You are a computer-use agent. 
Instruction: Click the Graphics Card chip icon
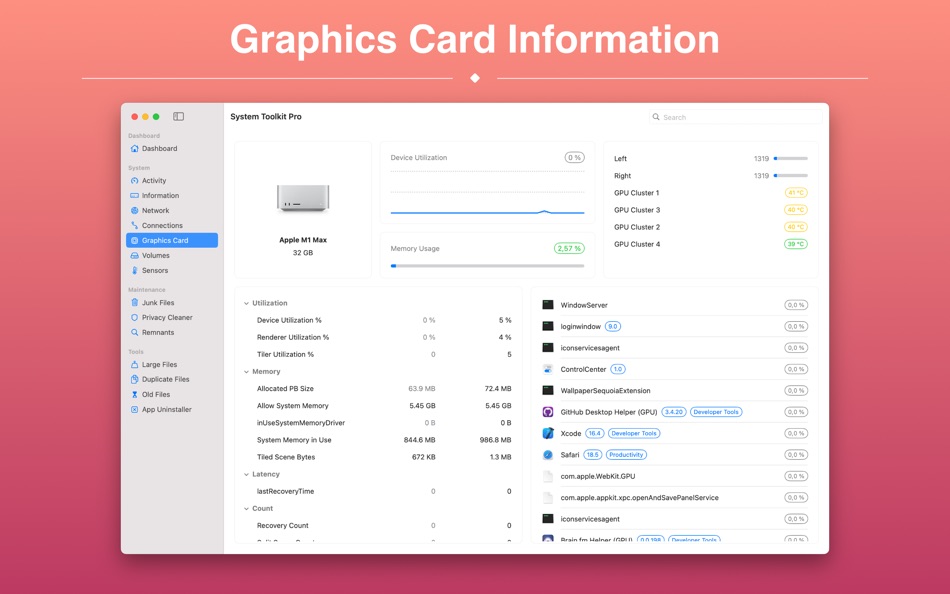tap(135, 241)
